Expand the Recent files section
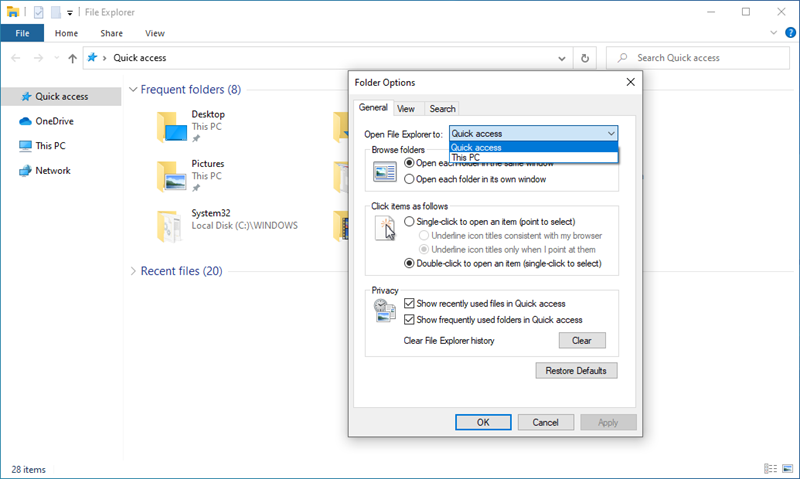The image size is (800, 479). (133, 271)
